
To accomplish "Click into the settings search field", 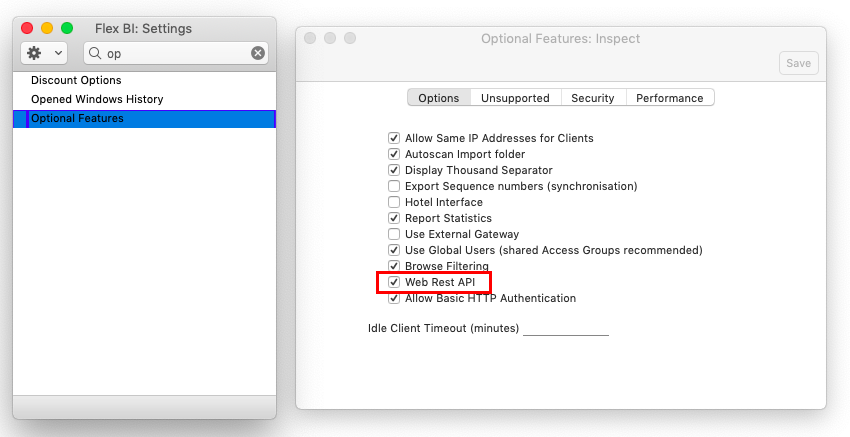I will click(x=175, y=53).
